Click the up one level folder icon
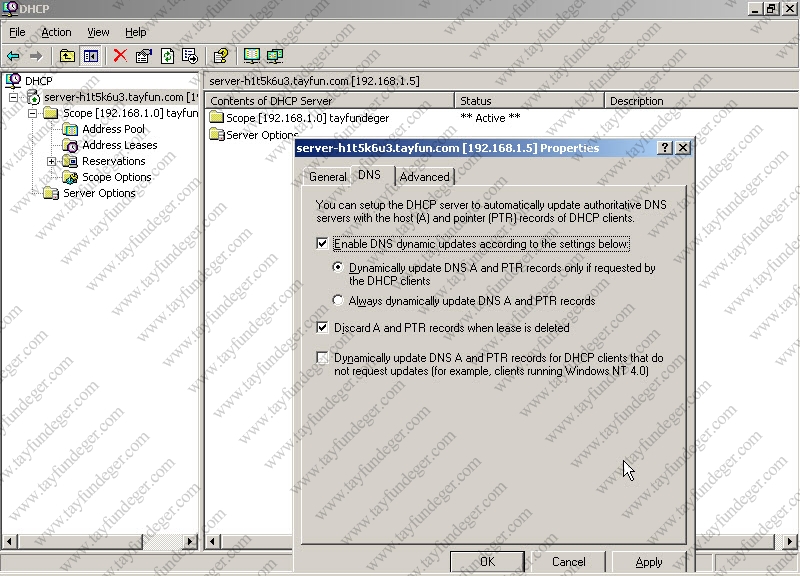 [67, 56]
